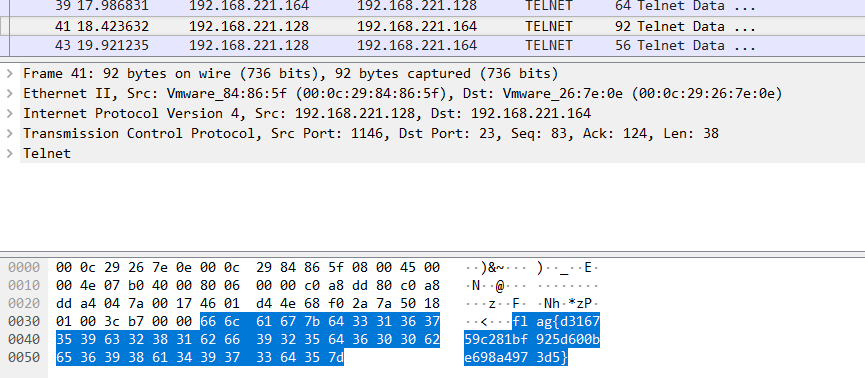
Task: Select packet 41 at 18.423632
Action: (x=432, y=26)
